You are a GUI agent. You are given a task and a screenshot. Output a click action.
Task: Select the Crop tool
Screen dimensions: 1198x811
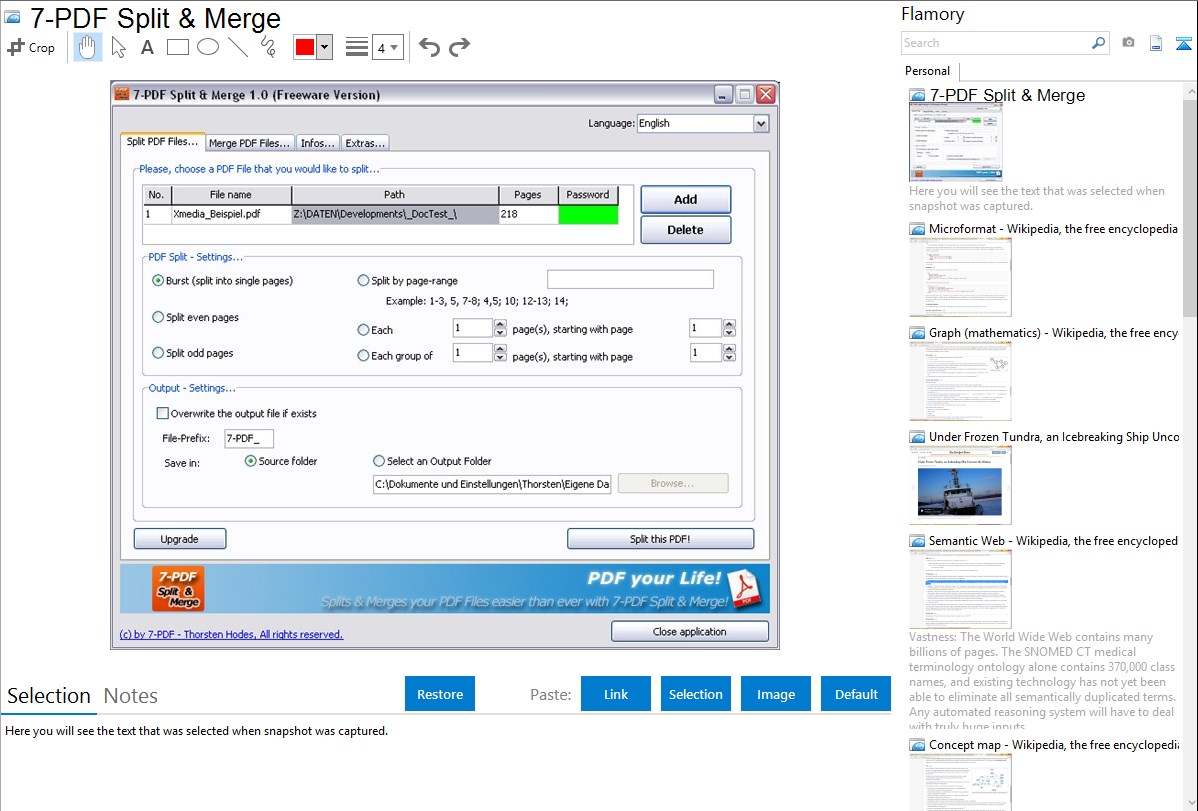click(x=31, y=47)
